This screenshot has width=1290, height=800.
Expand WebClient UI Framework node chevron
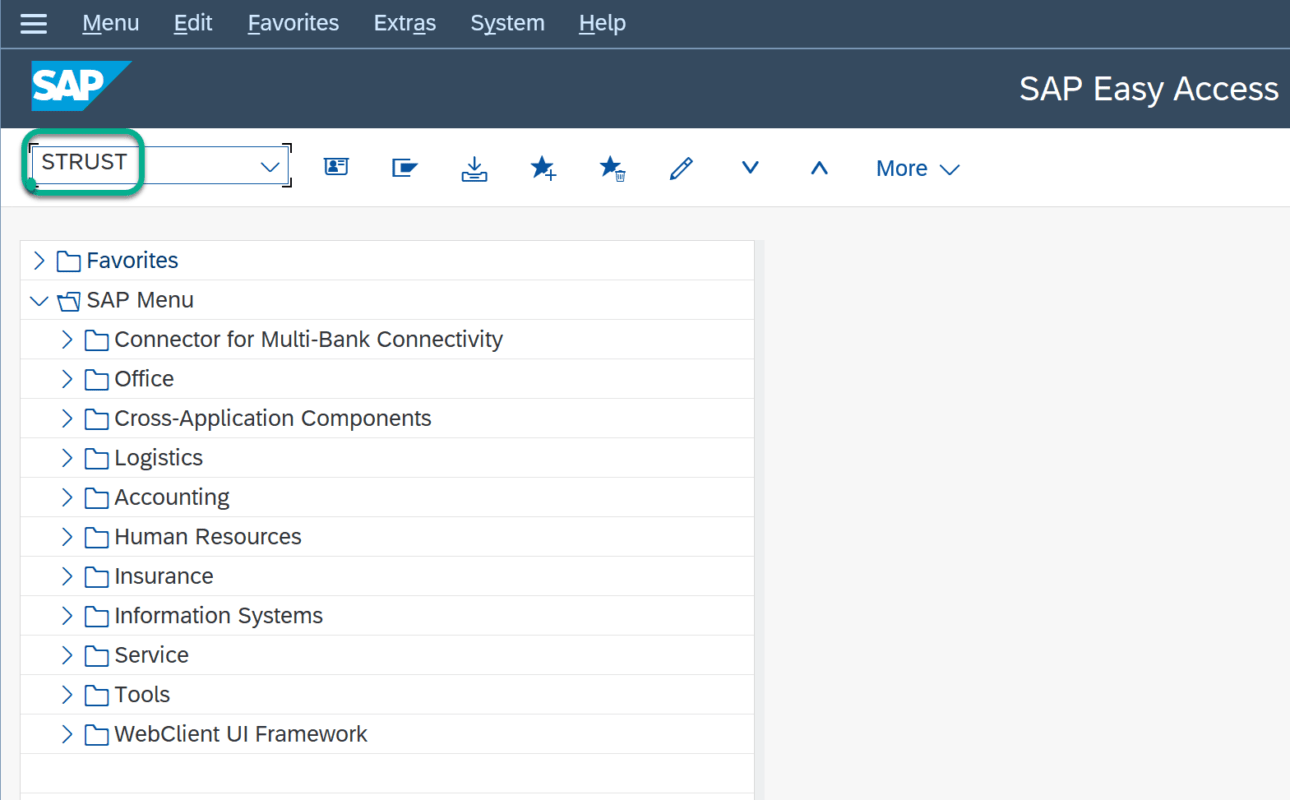tap(67, 734)
